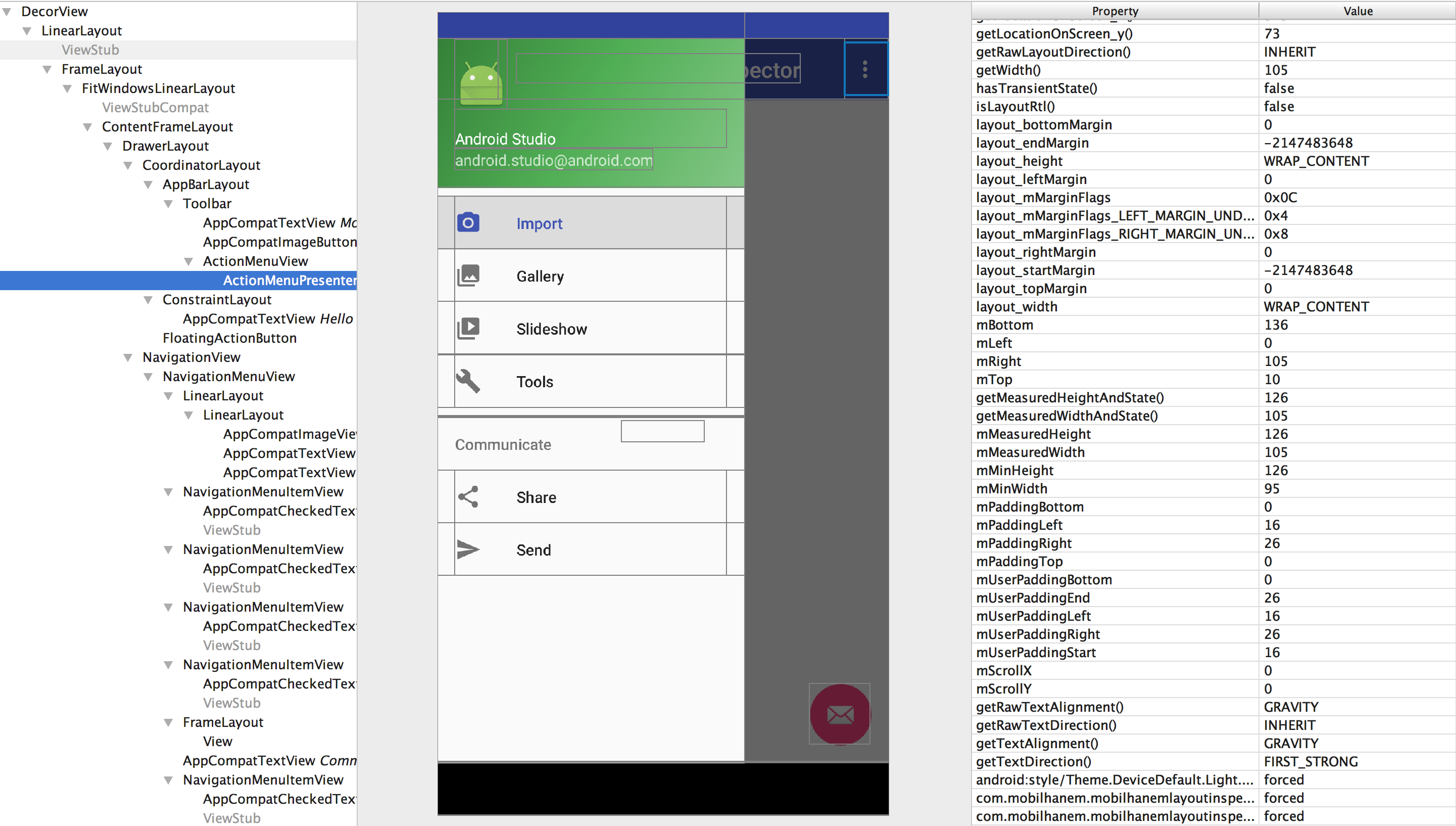Click the Slideshow play icon

tap(468, 329)
